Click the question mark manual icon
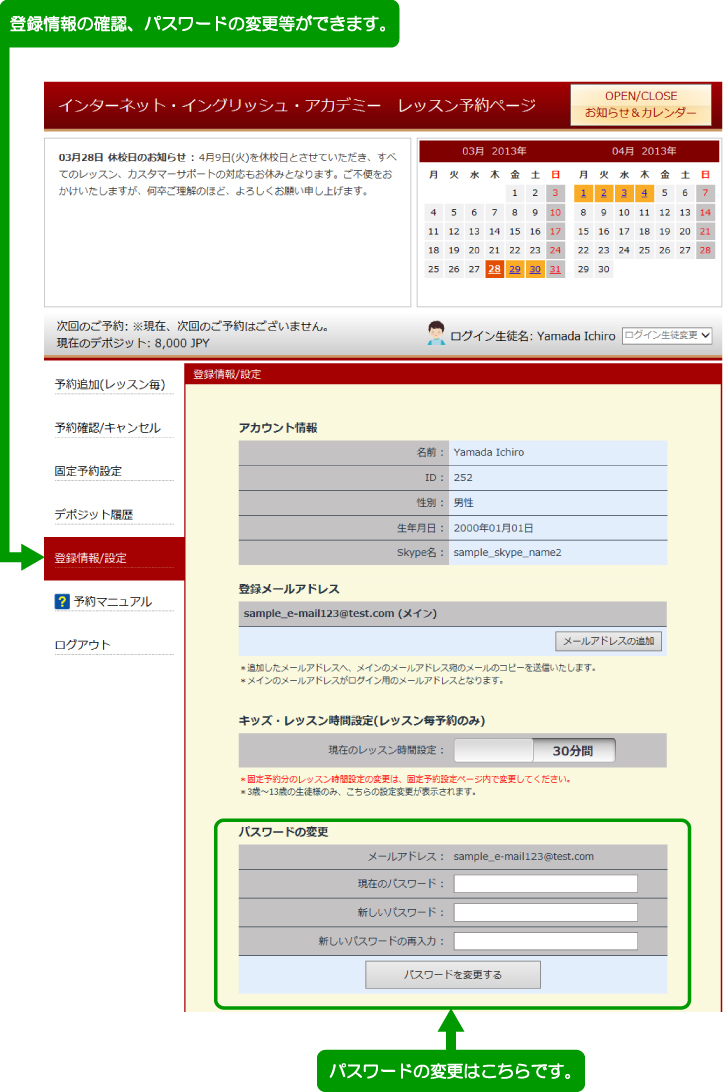This screenshot has height=1092, width=724. (62, 601)
